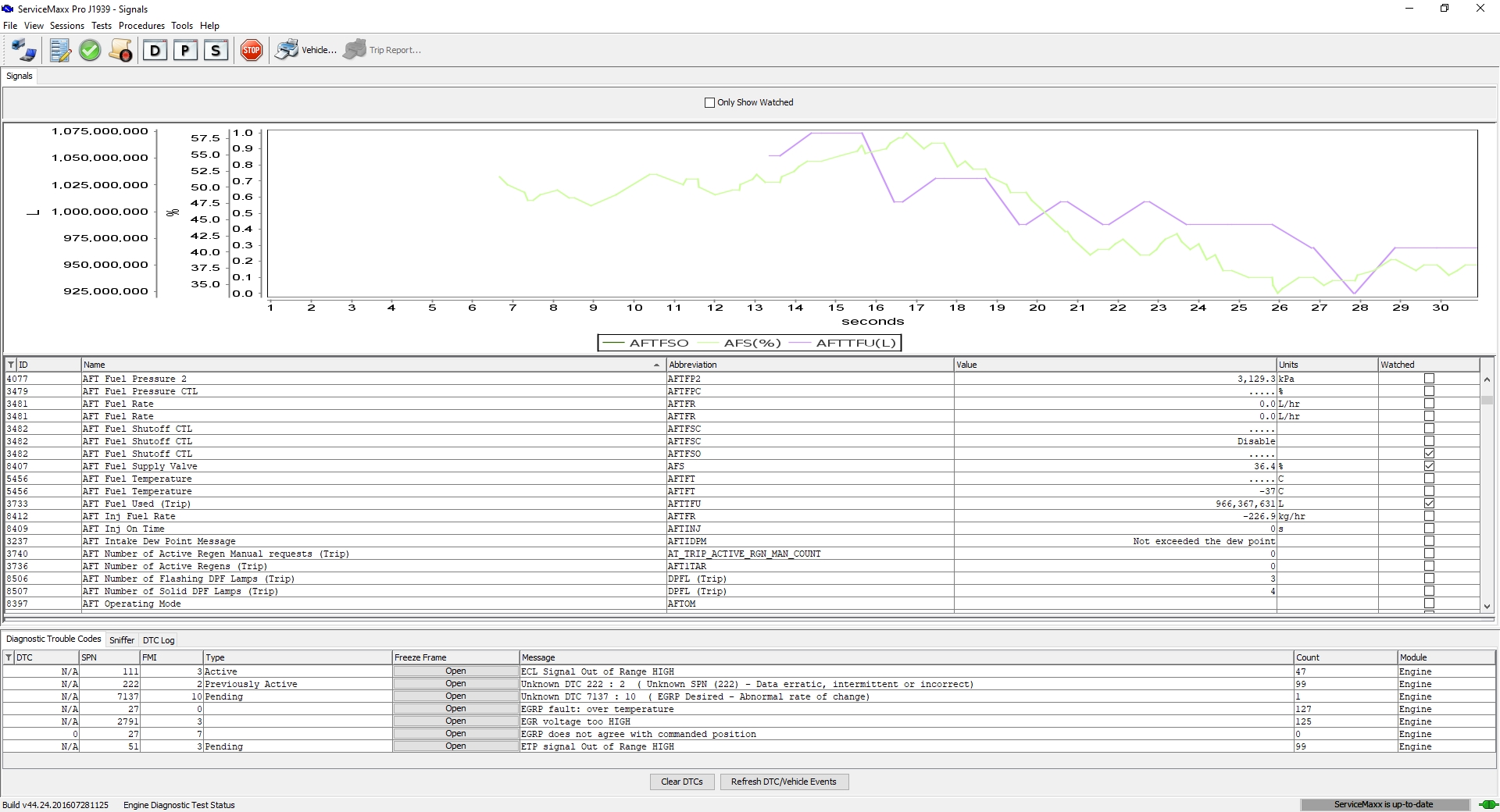
Task: Enable the Only Show Watched checkbox
Action: pyautogui.click(x=709, y=102)
